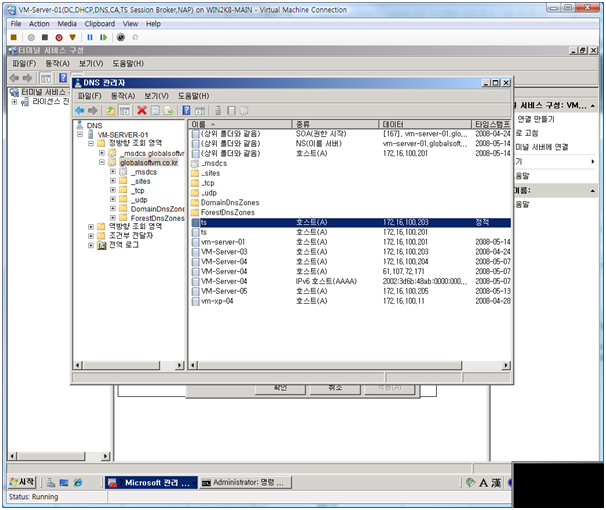This screenshot has width=606, height=510.
Task: Click the action pane icon after DNS Help
Action: [x=200, y=111]
